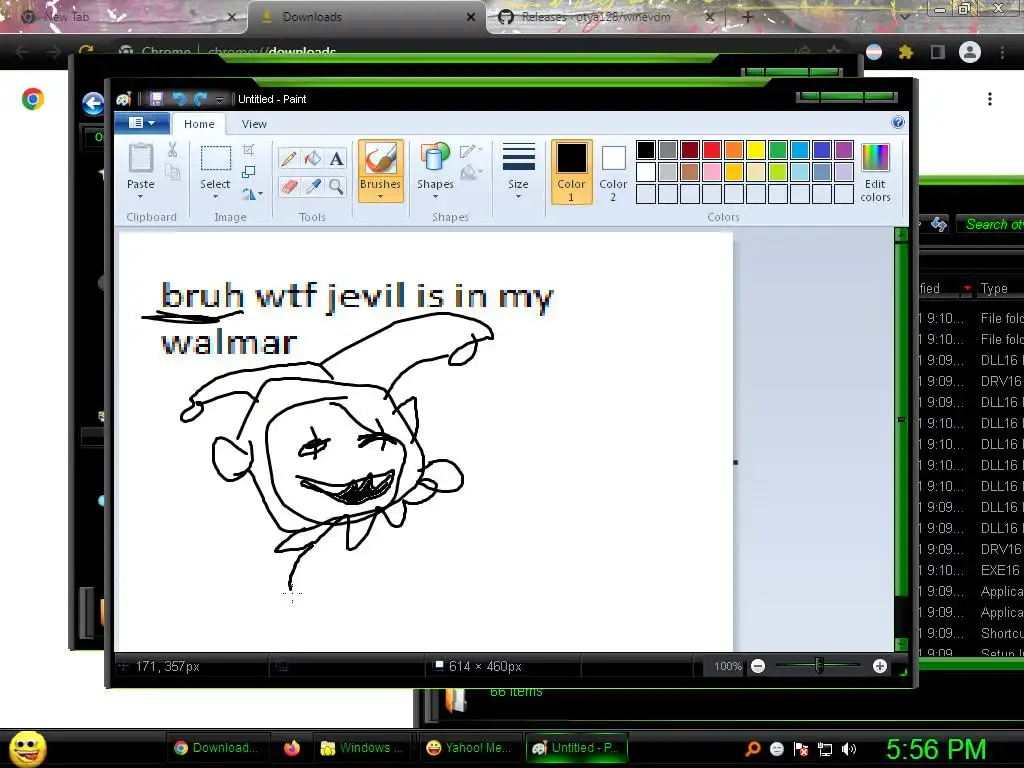
Task: Select Color 2 background button
Action: pyautogui.click(x=613, y=172)
